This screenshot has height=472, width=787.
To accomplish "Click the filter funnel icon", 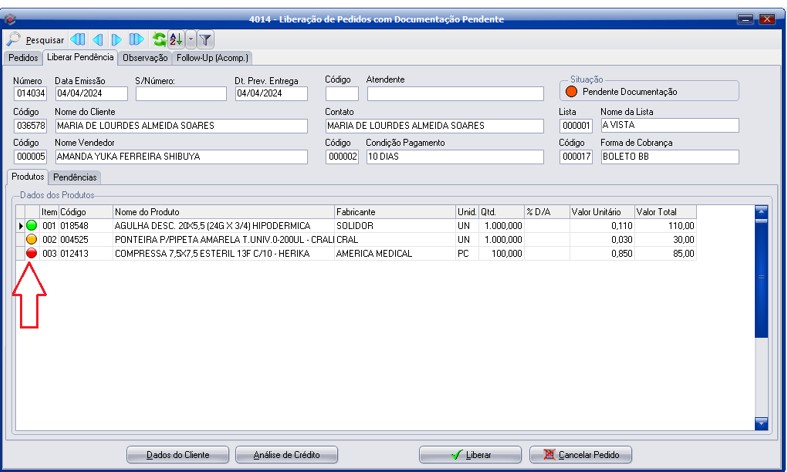I will point(204,40).
